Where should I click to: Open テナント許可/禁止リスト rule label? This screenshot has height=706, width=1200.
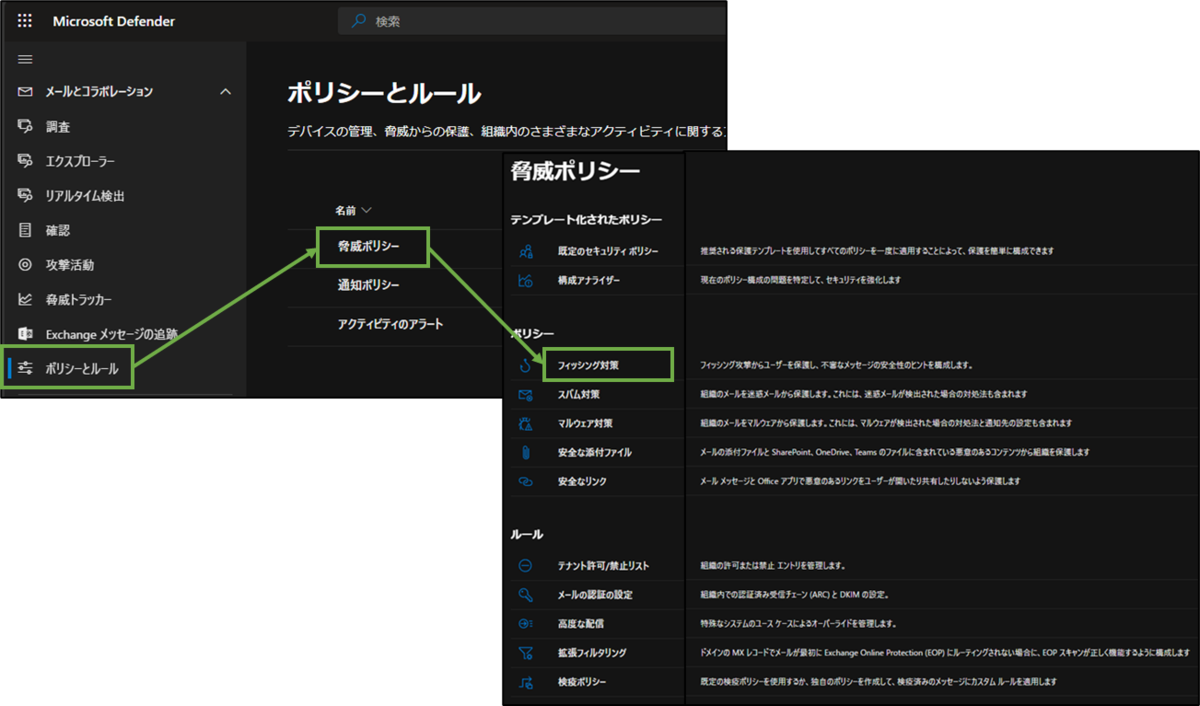pos(603,566)
